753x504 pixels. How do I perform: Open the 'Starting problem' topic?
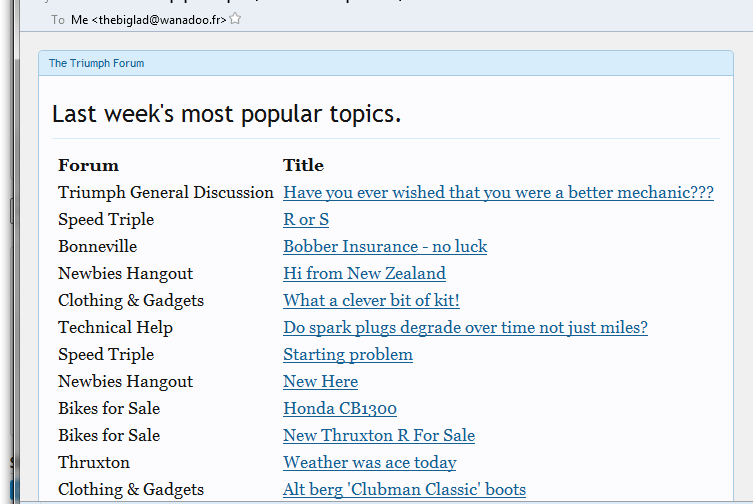click(x=347, y=355)
